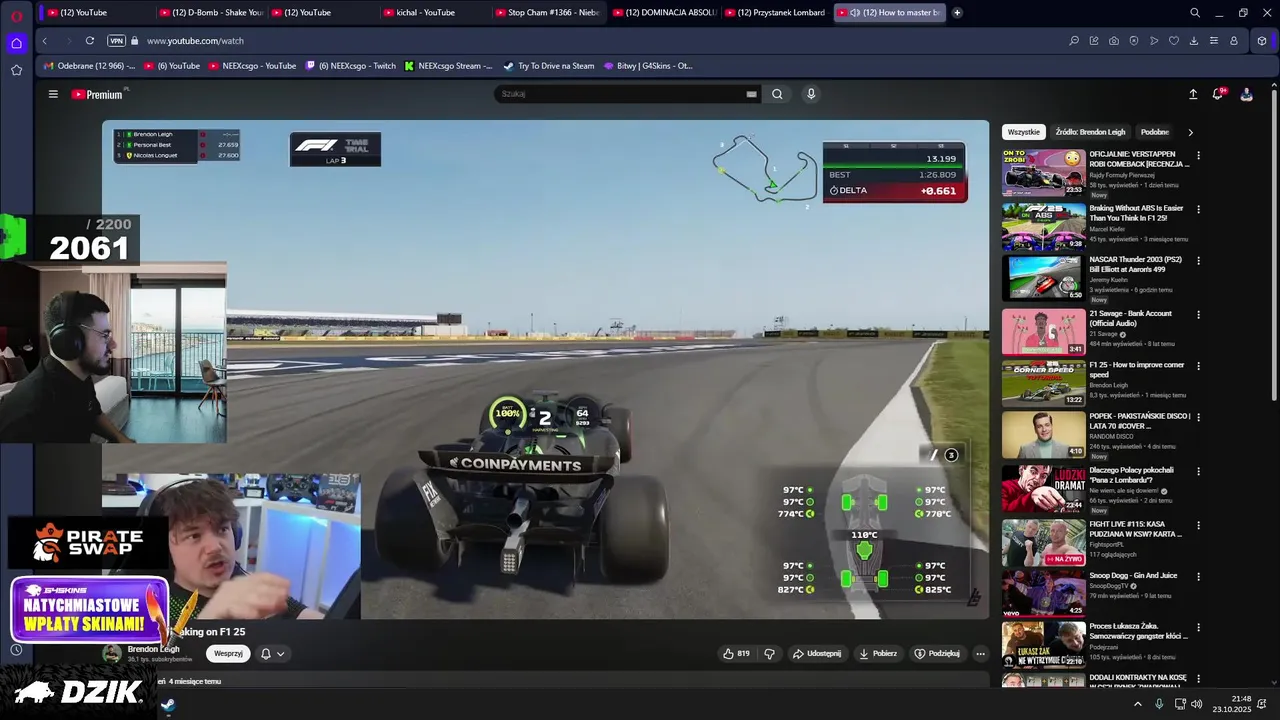Open the NEEXcsgo Stream Kick bookmark
The image size is (1280, 720).
[448, 66]
